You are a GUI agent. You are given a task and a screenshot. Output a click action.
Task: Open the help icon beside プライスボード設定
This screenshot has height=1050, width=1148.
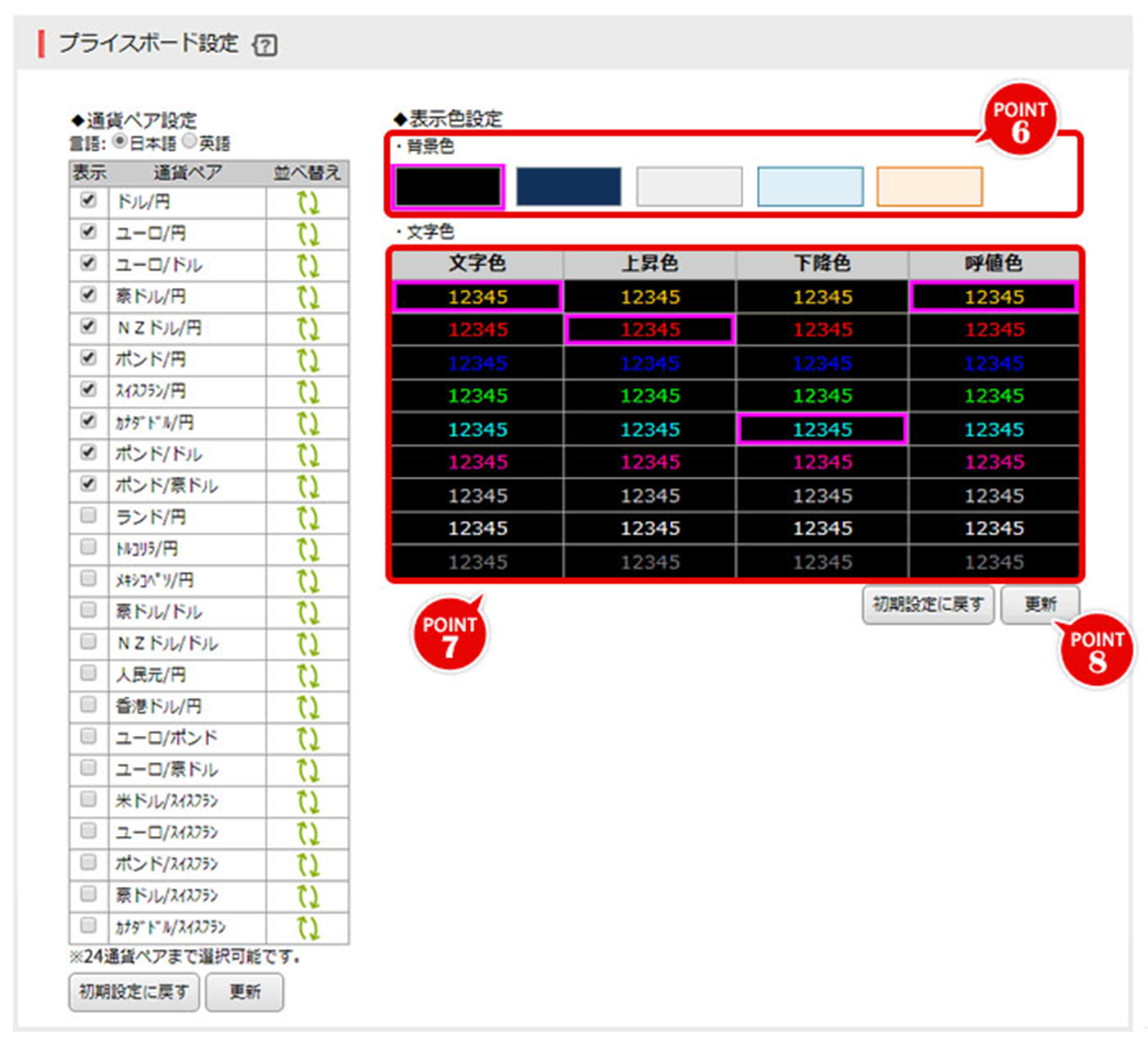tap(264, 44)
